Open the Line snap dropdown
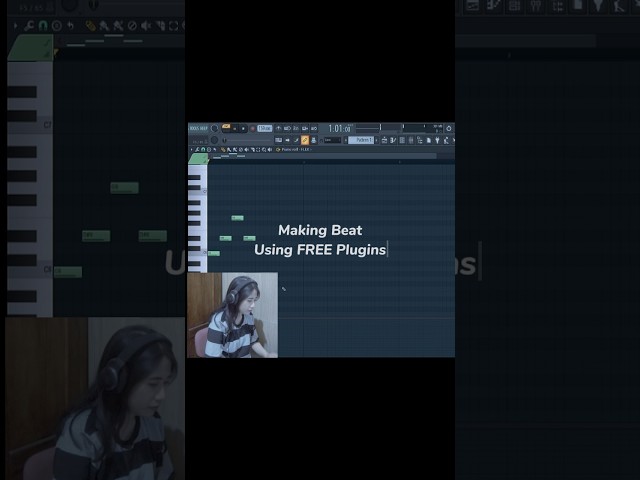Screen dimensions: 640x480 332,140
